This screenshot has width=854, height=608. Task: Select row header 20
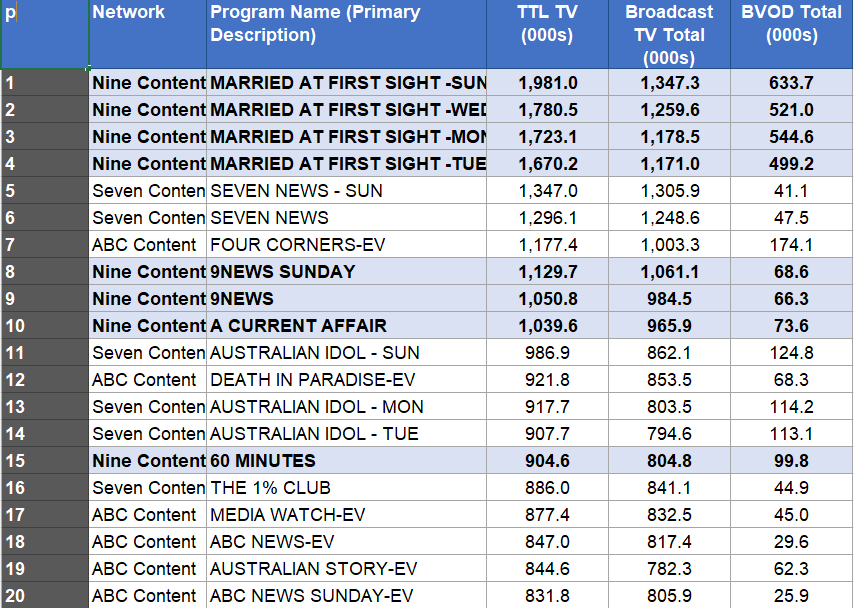click(44, 596)
